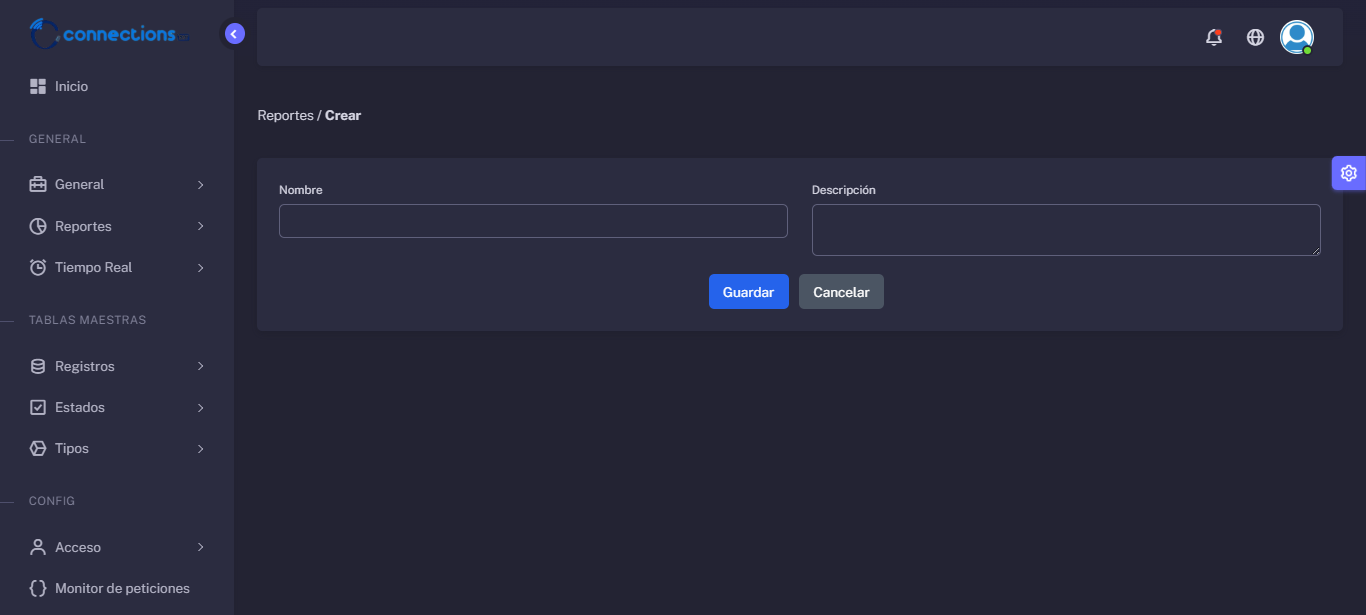Click the Reportes breadcrumb link
This screenshot has width=1366, height=615.
[285, 116]
